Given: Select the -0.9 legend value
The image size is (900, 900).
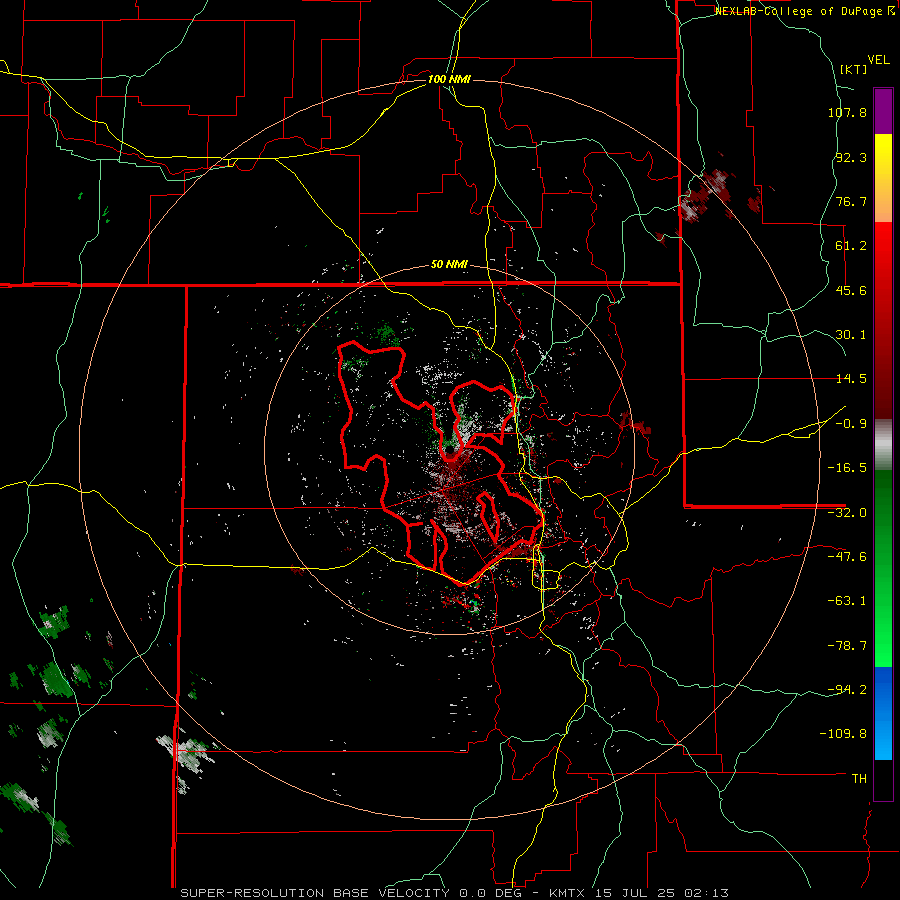Looking at the screenshot, I should point(847,424).
